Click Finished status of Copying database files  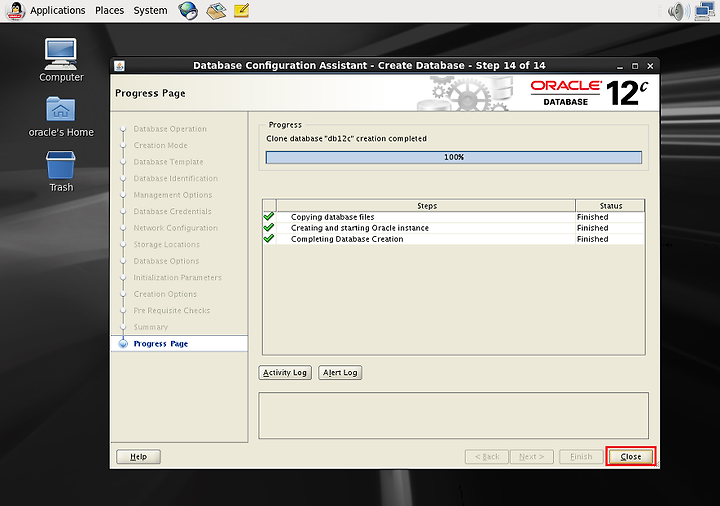click(593, 217)
